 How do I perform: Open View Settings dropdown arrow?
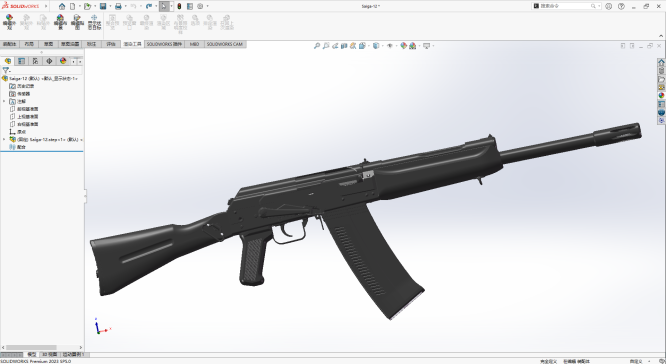click(x=433, y=46)
